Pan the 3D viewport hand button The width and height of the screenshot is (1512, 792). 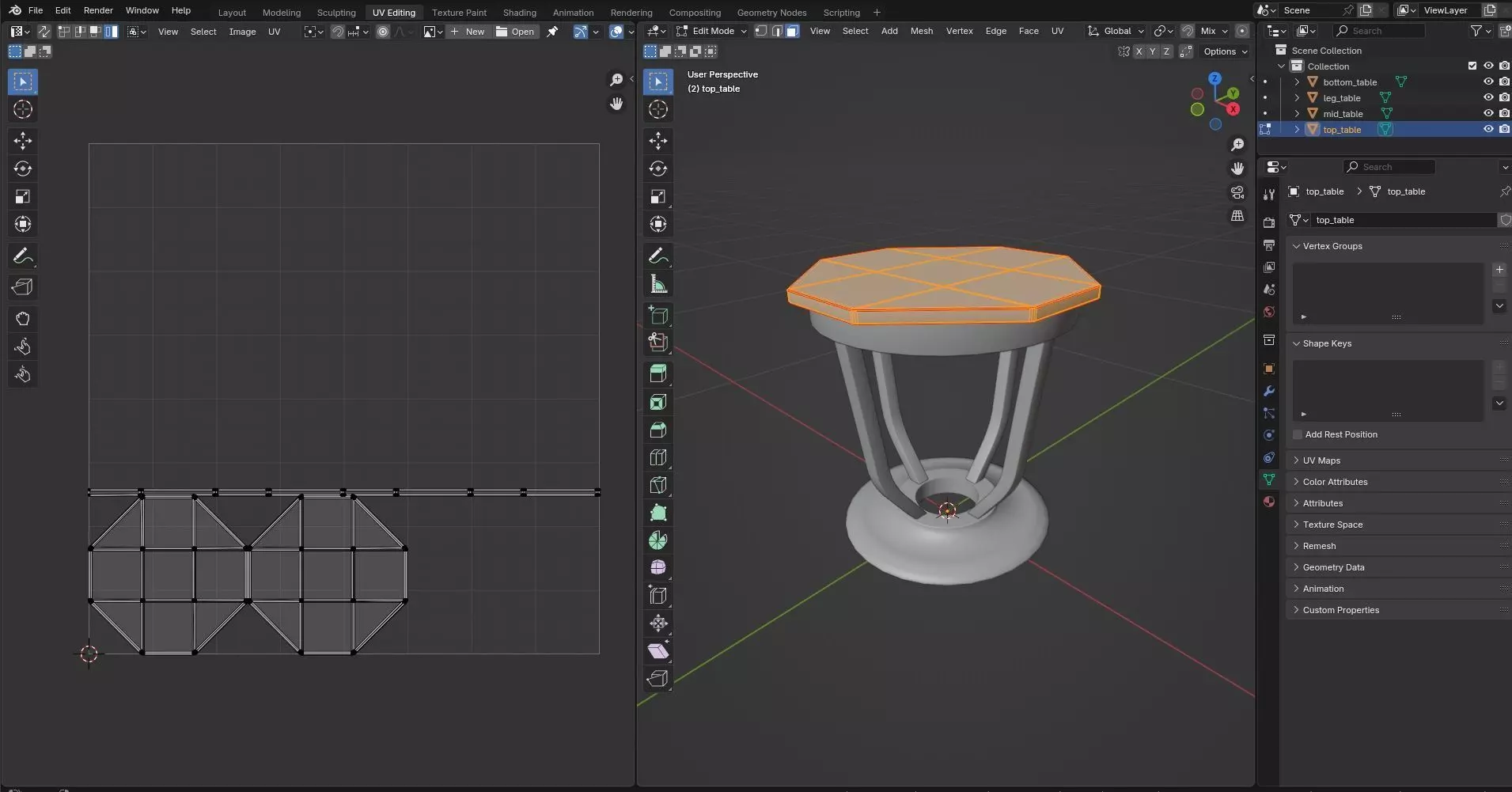[1237, 169]
